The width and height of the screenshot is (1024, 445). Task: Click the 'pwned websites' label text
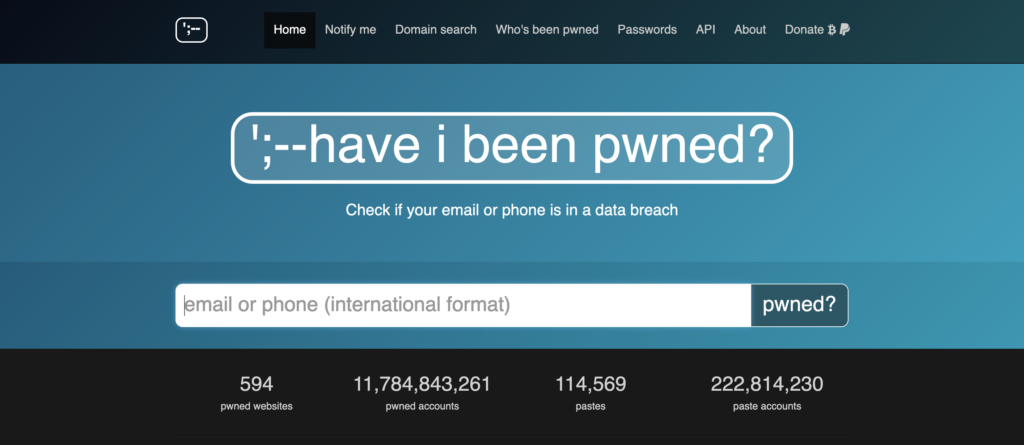point(257,406)
